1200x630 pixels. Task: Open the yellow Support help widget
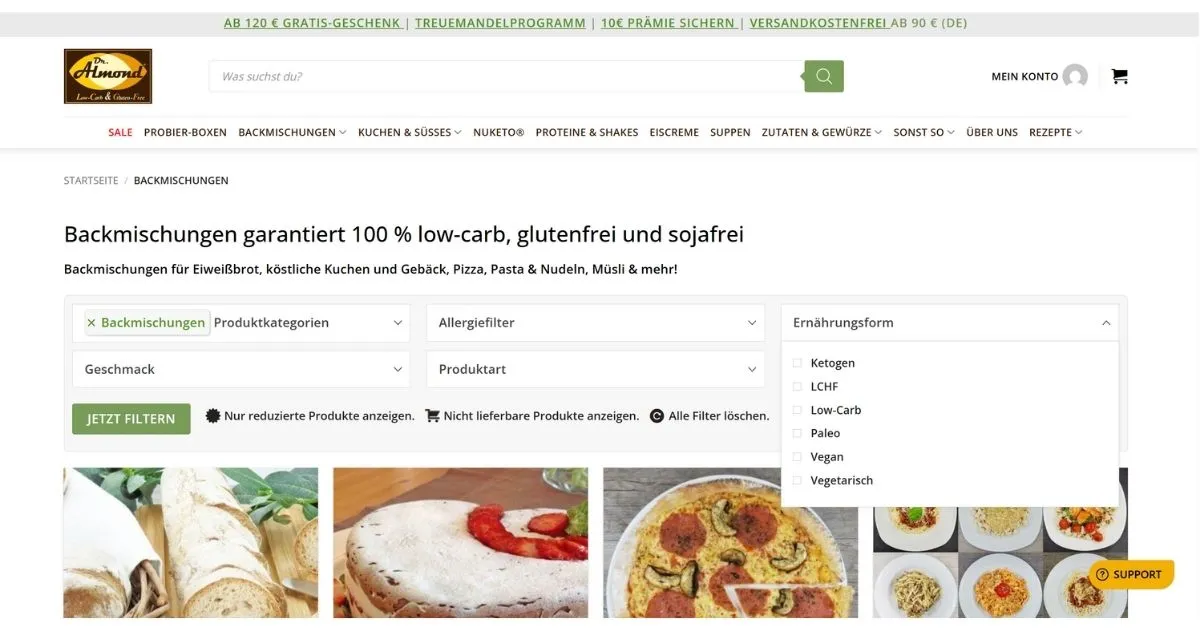pos(1130,574)
